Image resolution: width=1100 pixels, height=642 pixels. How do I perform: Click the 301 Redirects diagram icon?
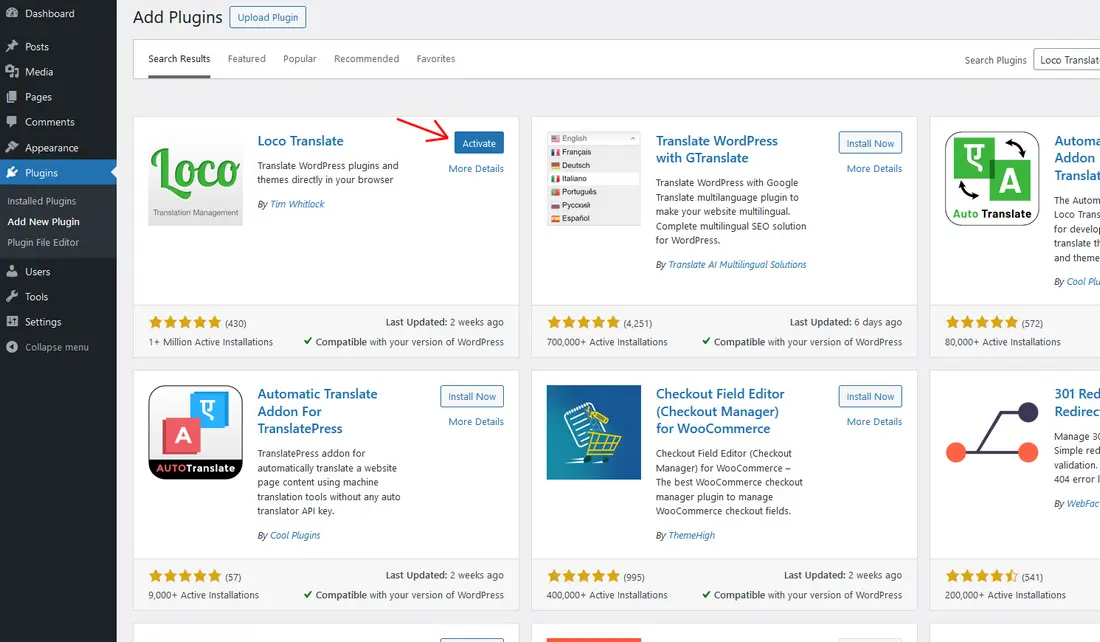991,432
